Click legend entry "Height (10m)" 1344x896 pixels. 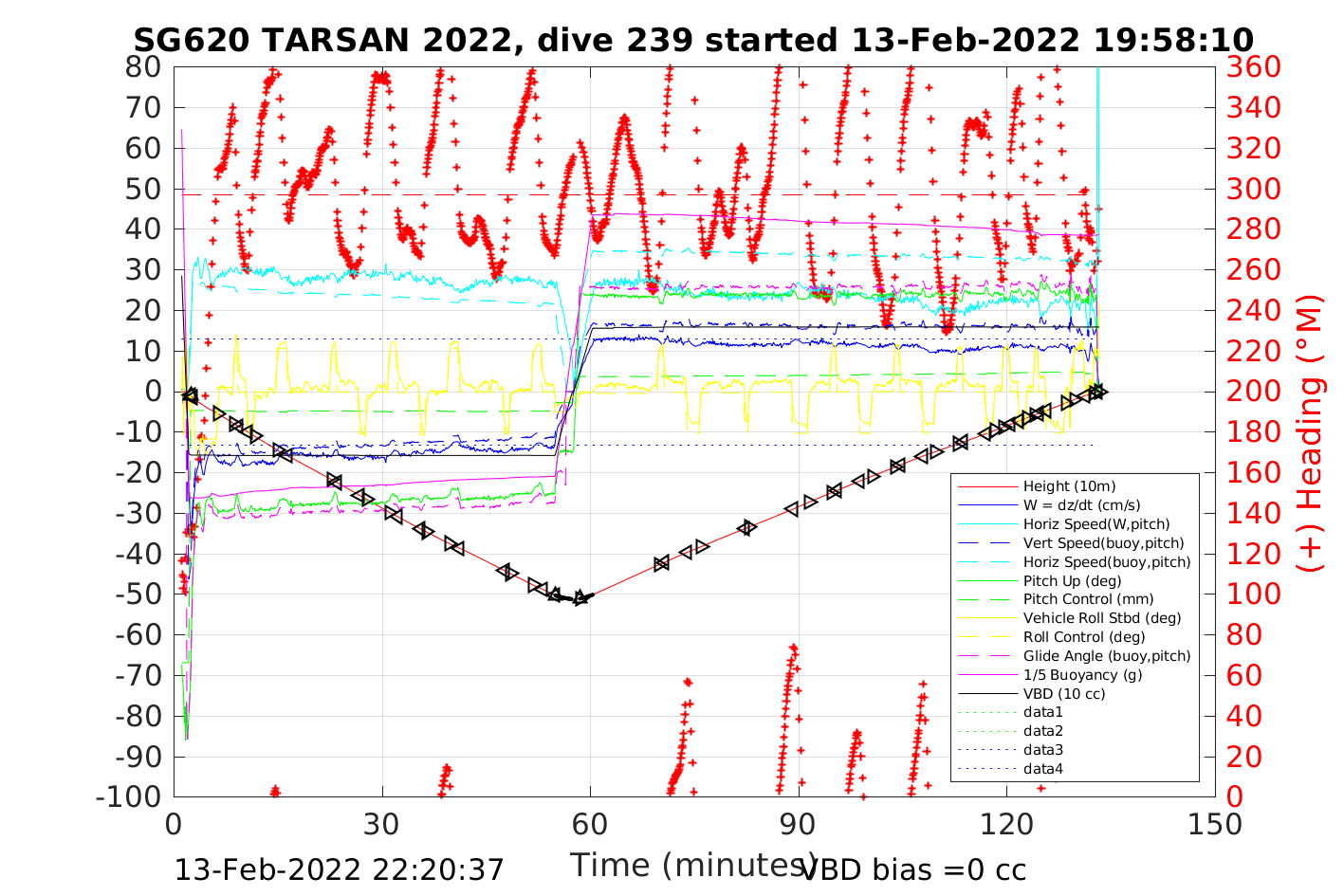1069,486
